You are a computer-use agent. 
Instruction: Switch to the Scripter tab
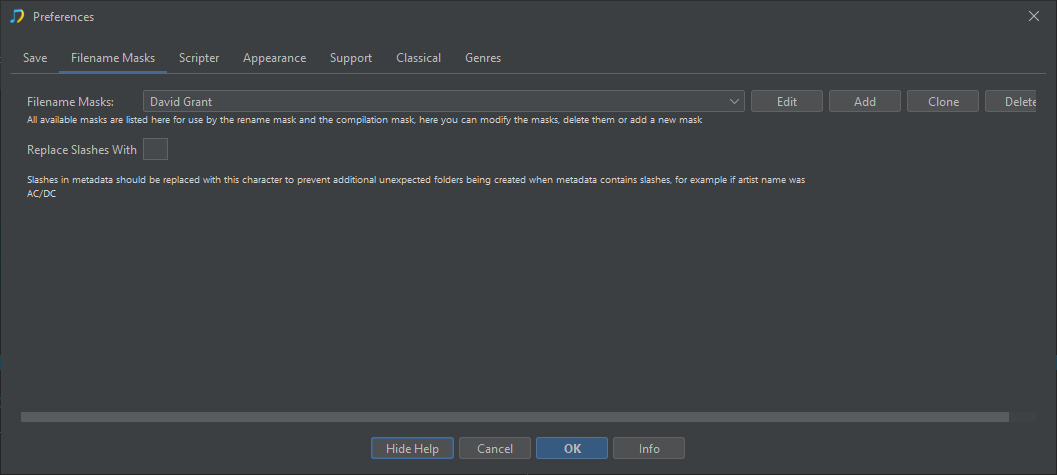click(x=199, y=58)
